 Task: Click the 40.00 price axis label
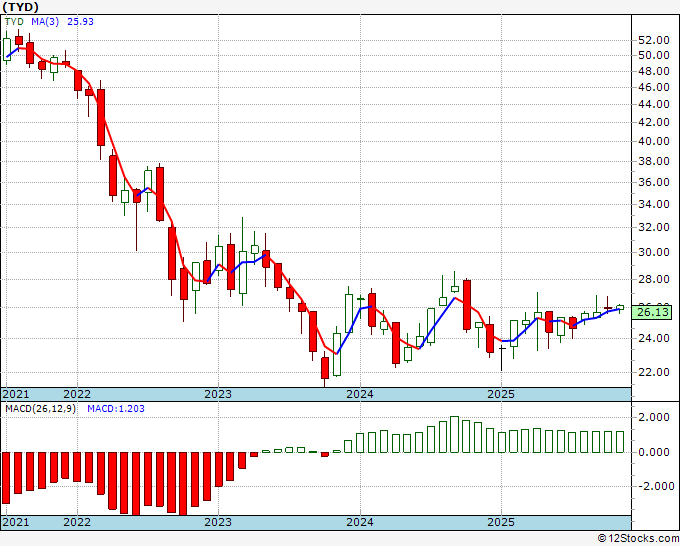click(654, 141)
